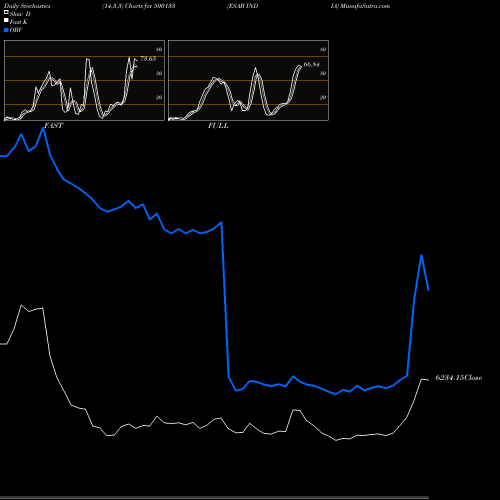
Task: Click the OBV line's highest peak near FAST label
Action: (x=43, y=128)
